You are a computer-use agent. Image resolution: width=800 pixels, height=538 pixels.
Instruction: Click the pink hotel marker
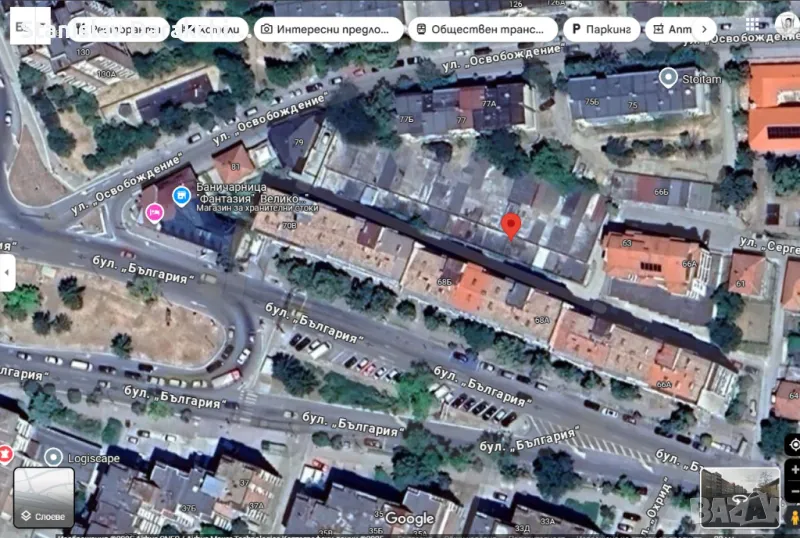[154, 212]
